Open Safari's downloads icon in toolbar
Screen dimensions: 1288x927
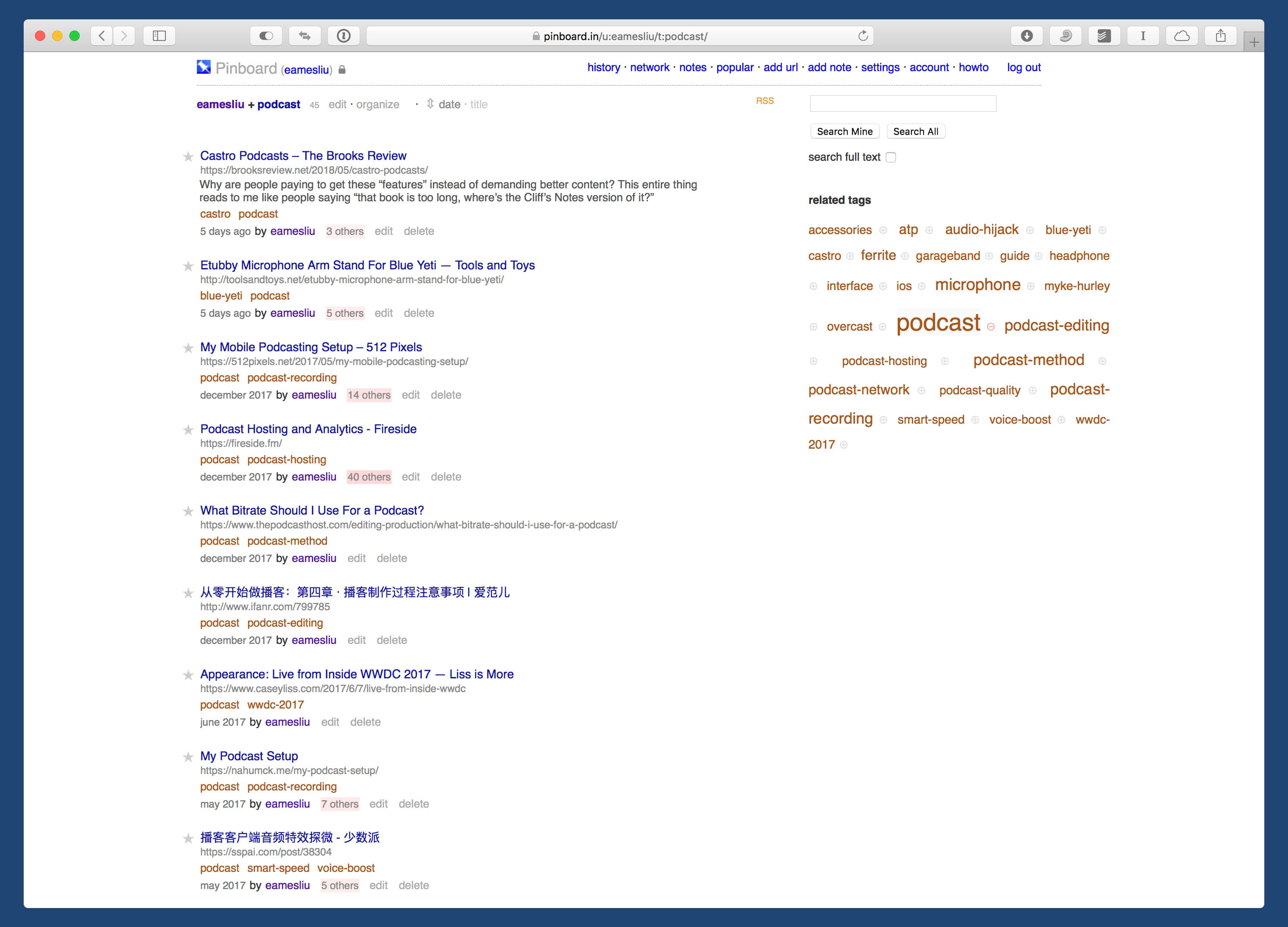pos(1026,36)
